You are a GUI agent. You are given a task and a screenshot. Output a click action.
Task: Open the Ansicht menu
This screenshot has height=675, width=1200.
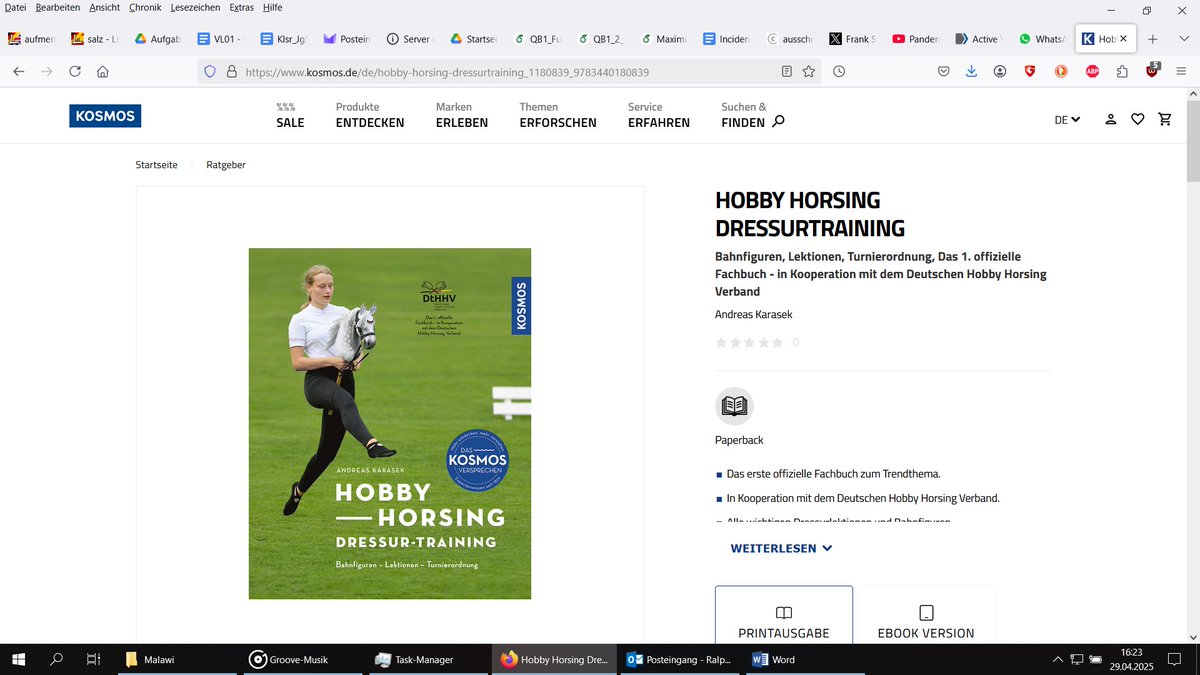tap(105, 7)
